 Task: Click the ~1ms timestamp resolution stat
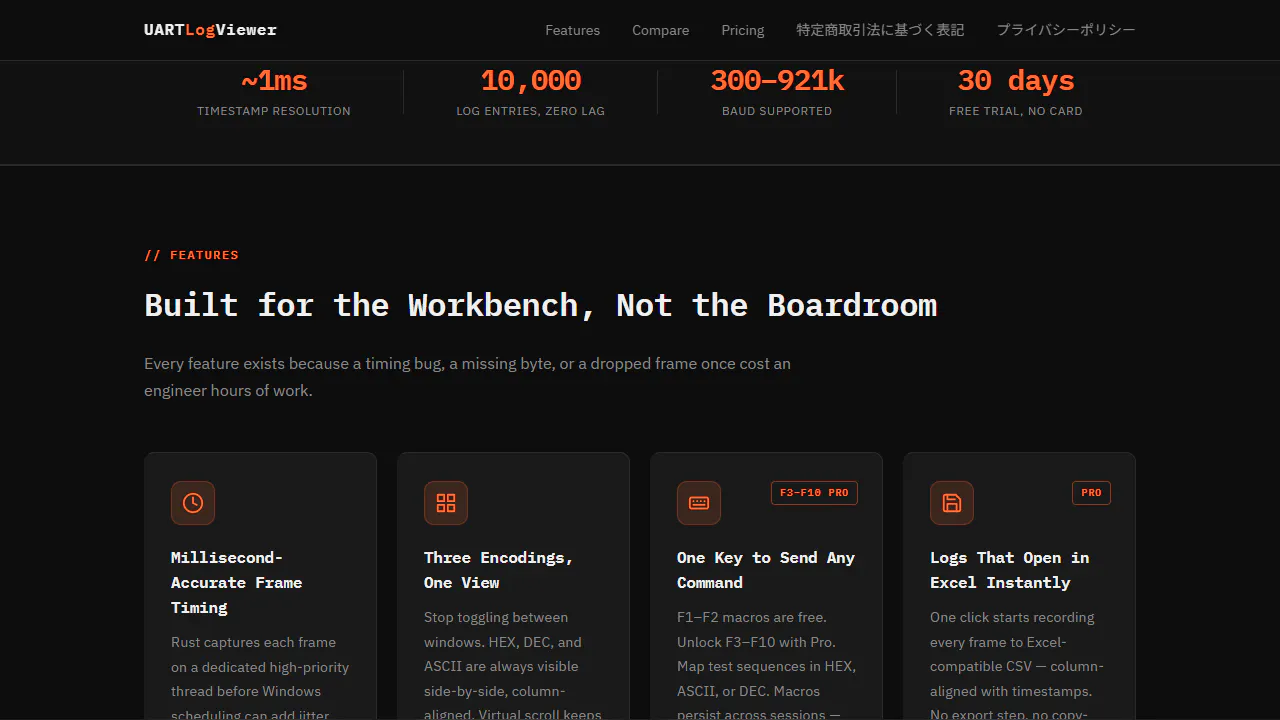pos(274,92)
